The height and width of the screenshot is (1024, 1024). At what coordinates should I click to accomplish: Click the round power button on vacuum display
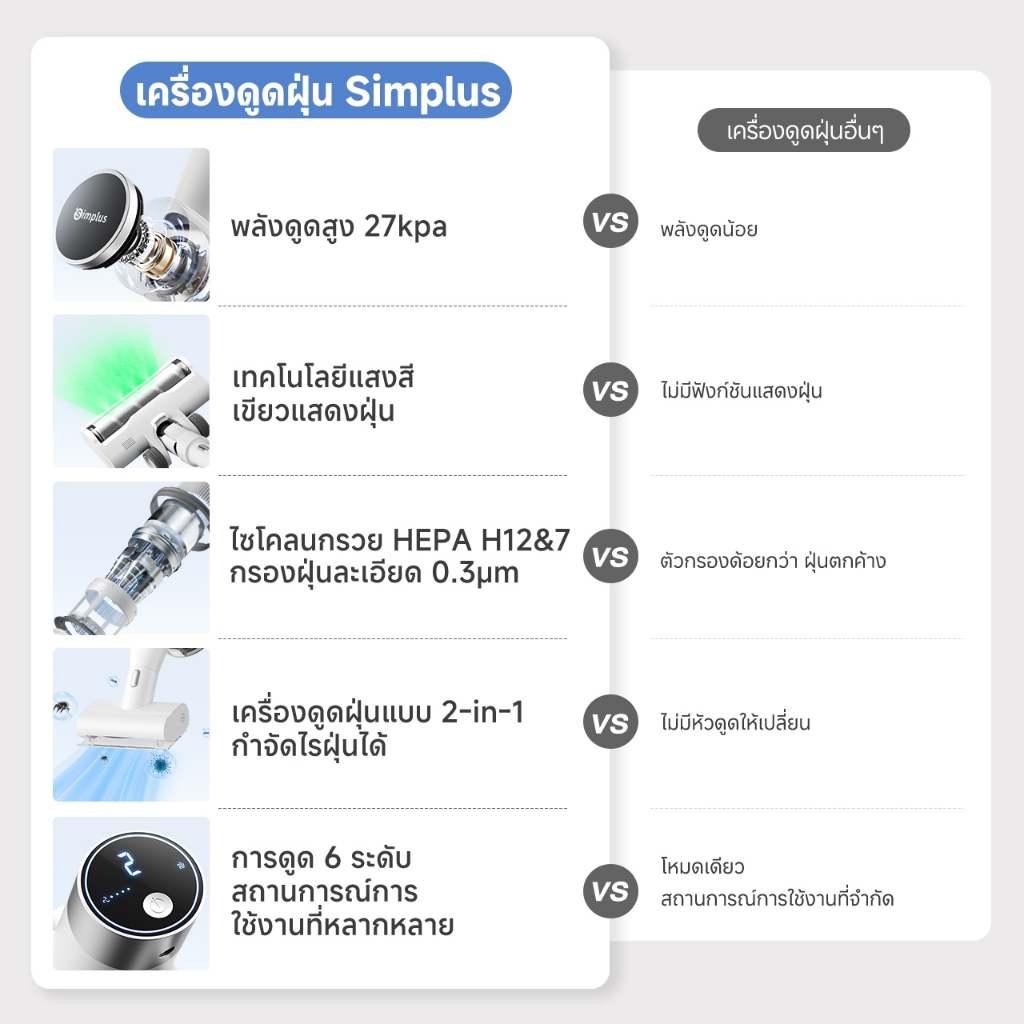157,906
